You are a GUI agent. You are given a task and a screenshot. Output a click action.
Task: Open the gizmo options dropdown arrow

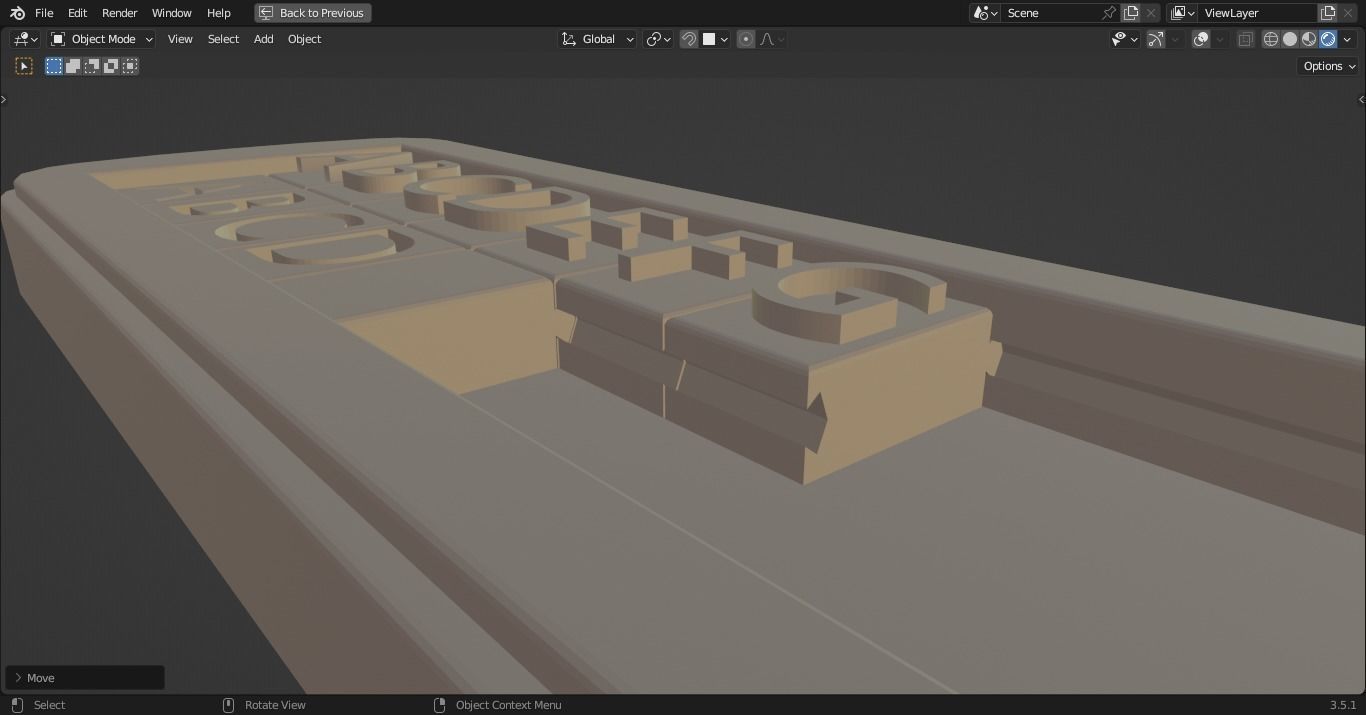click(1175, 39)
